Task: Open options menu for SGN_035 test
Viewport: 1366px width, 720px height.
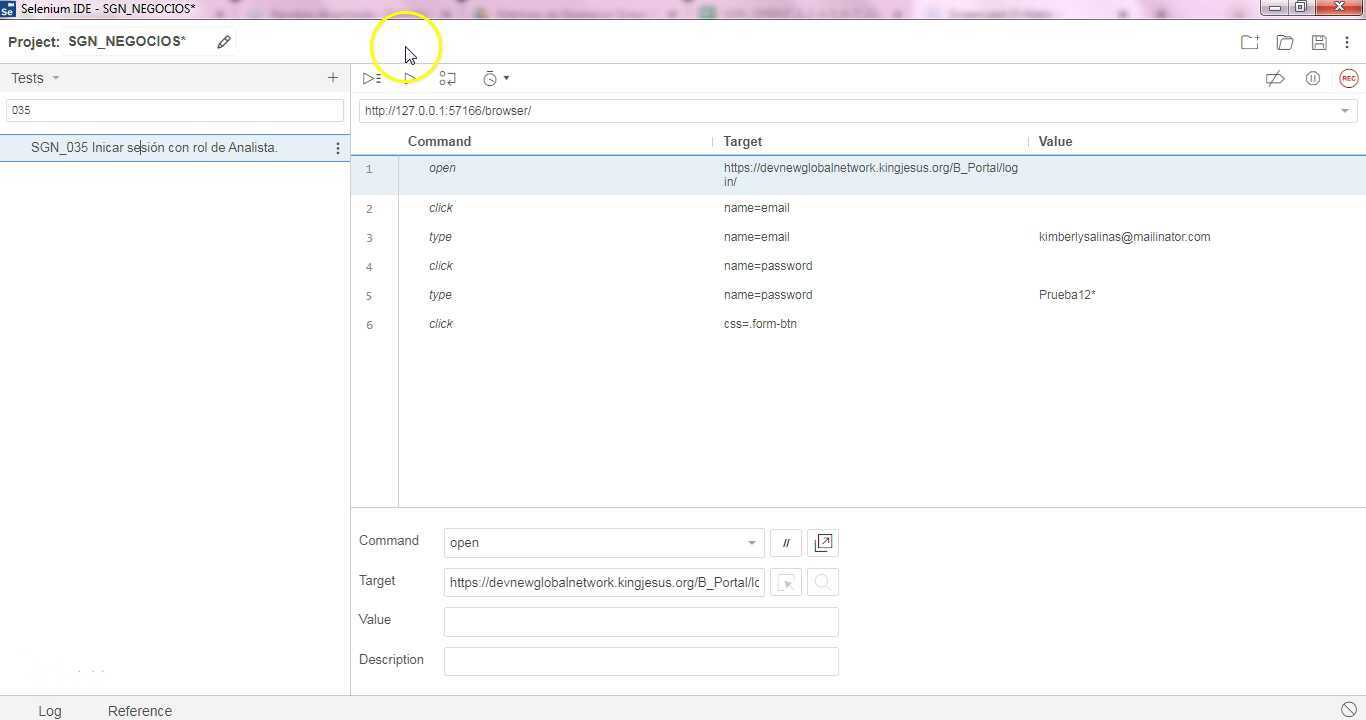Action: [x=338, y=148]
